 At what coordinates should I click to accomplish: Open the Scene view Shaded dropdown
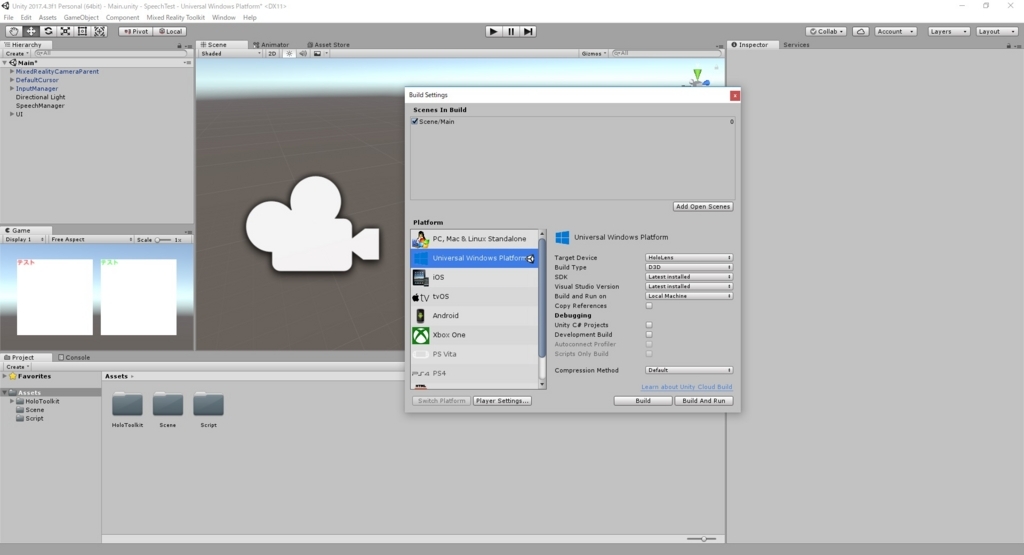pos(231,54)
